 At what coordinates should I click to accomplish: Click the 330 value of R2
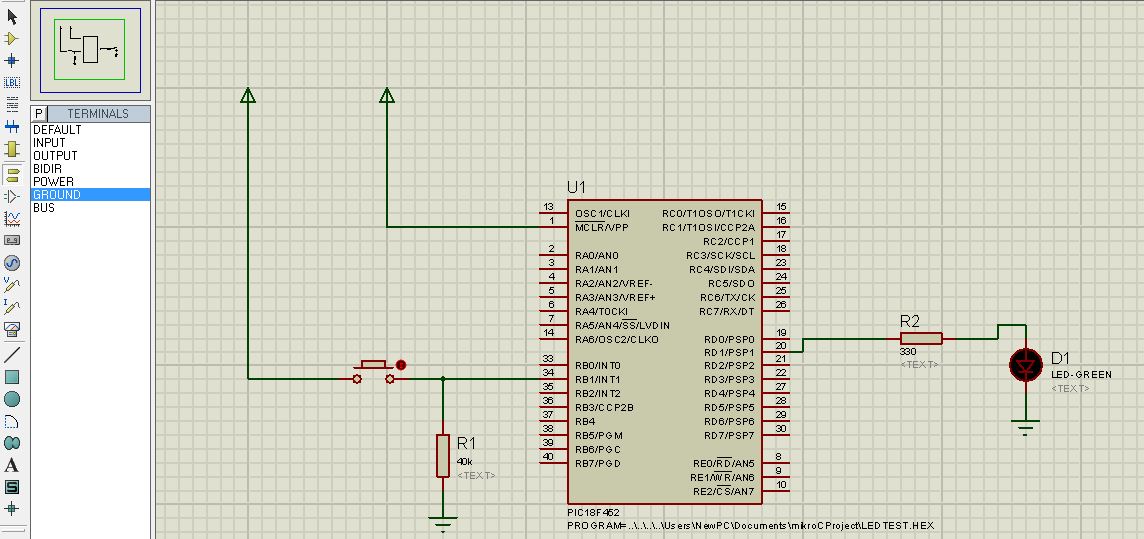pos(908,352)
